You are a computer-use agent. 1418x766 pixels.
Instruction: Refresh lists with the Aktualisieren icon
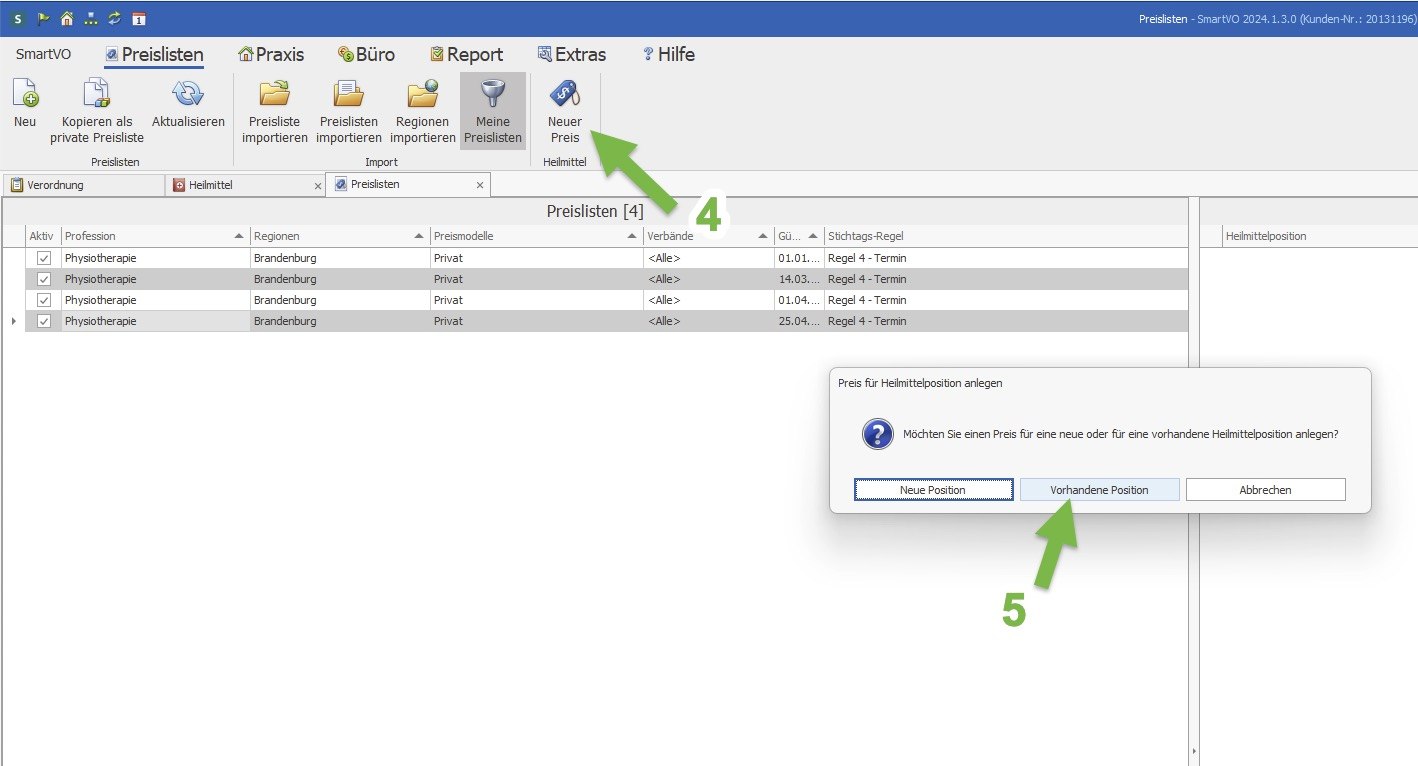[188, 95]
